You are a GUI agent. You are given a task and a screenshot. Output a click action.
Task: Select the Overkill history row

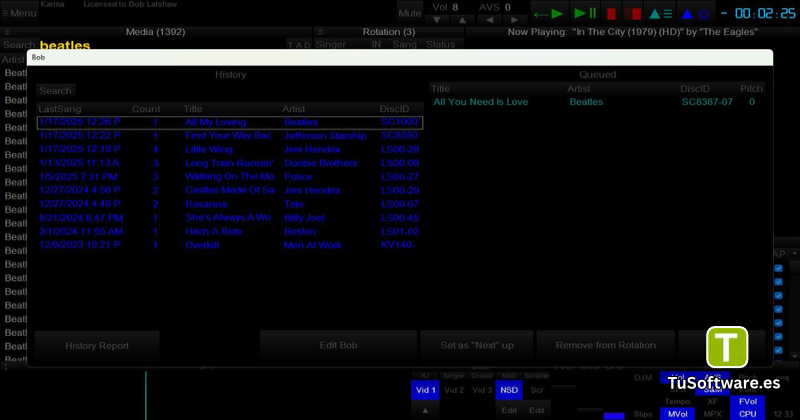pyautogui.click(x=230, y=245)
